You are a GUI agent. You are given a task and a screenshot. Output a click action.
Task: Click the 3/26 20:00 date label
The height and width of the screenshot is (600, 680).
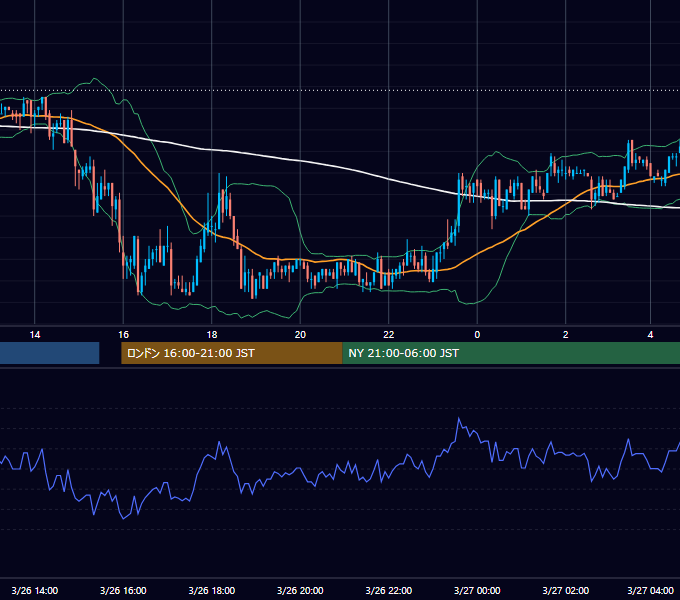pos(300,590)
